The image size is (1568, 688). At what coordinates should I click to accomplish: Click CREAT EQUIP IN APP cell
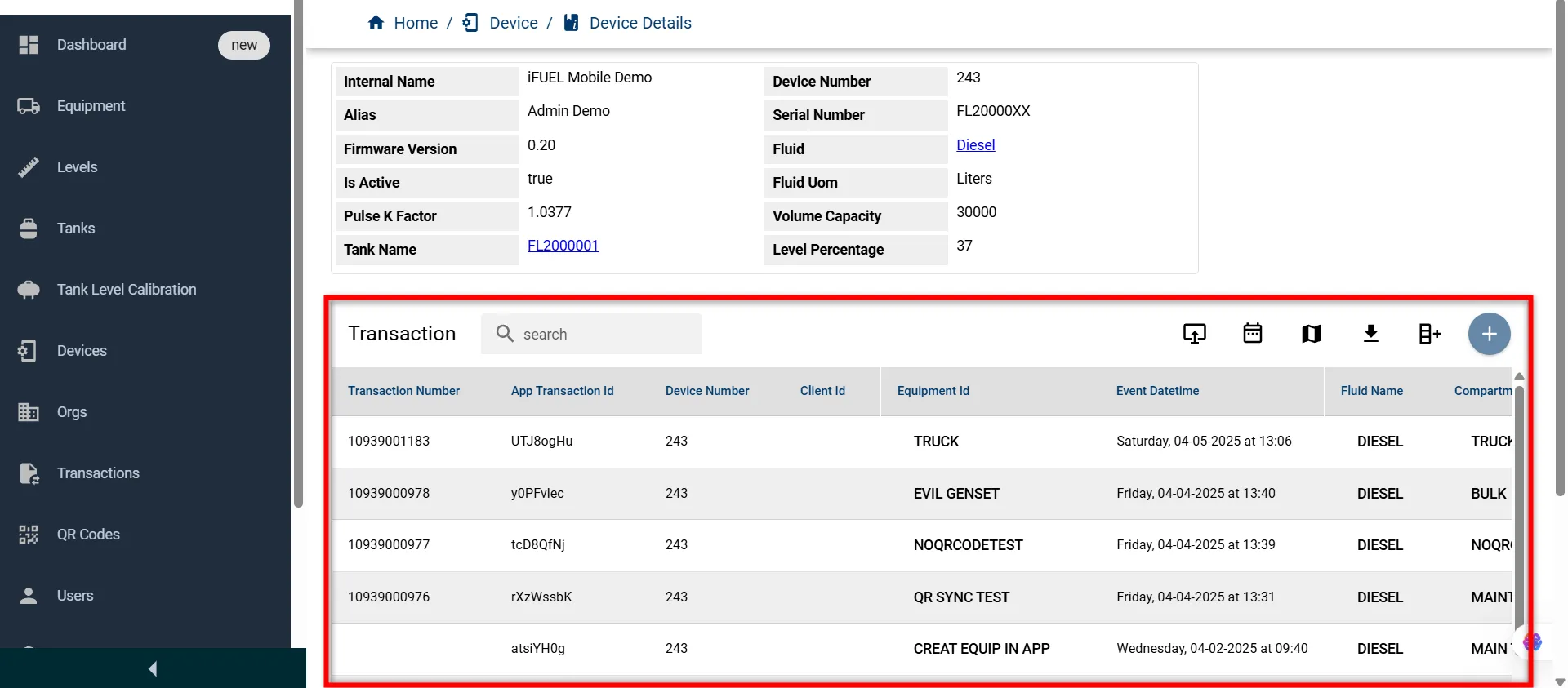(x=982, y=649)
